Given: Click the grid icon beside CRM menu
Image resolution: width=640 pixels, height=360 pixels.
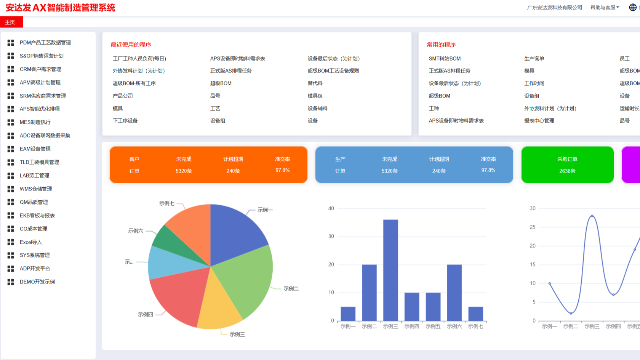Looking at the screenshot, I should tap(11, 69).
